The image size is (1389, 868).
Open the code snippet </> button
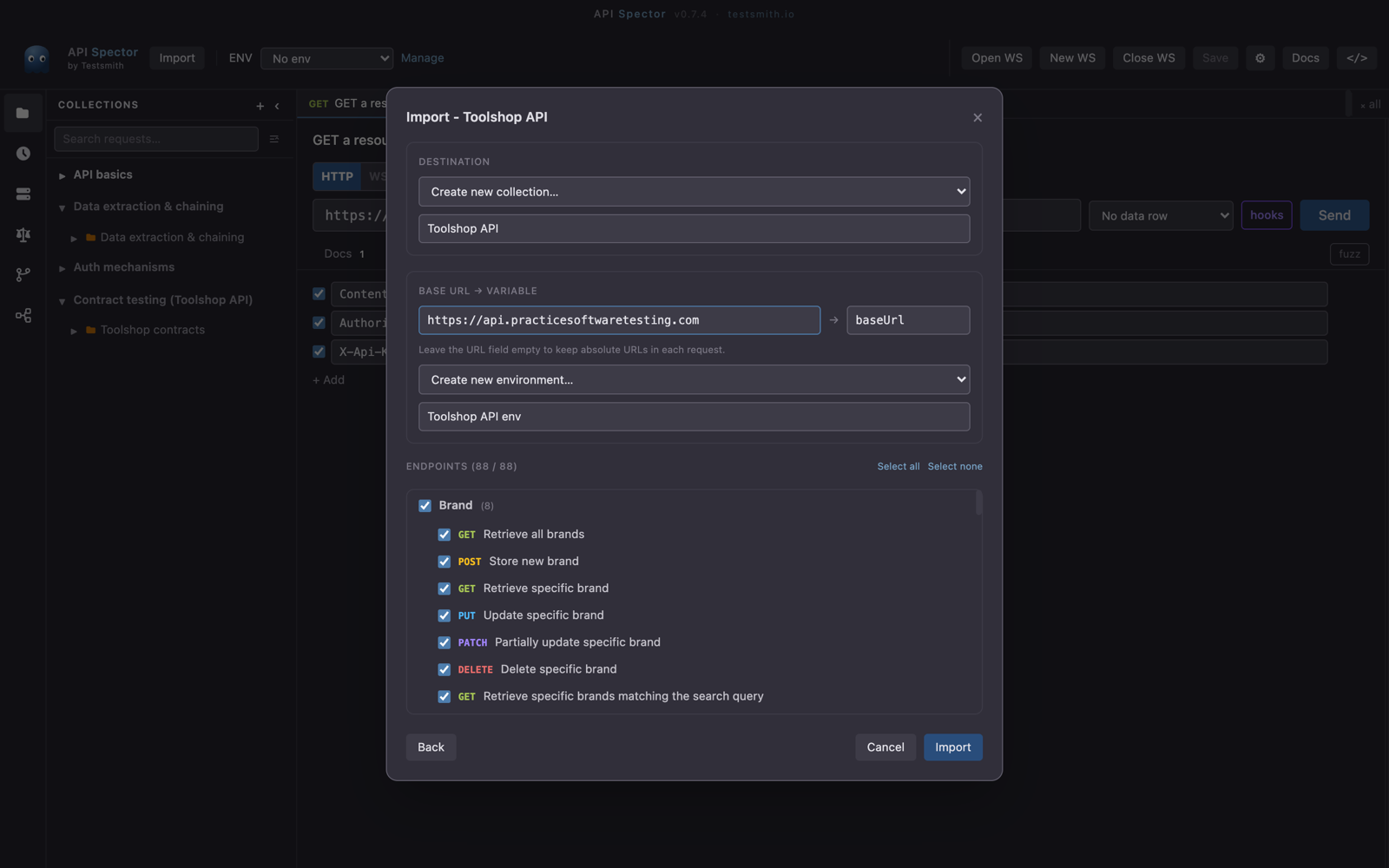point(1357,58)
